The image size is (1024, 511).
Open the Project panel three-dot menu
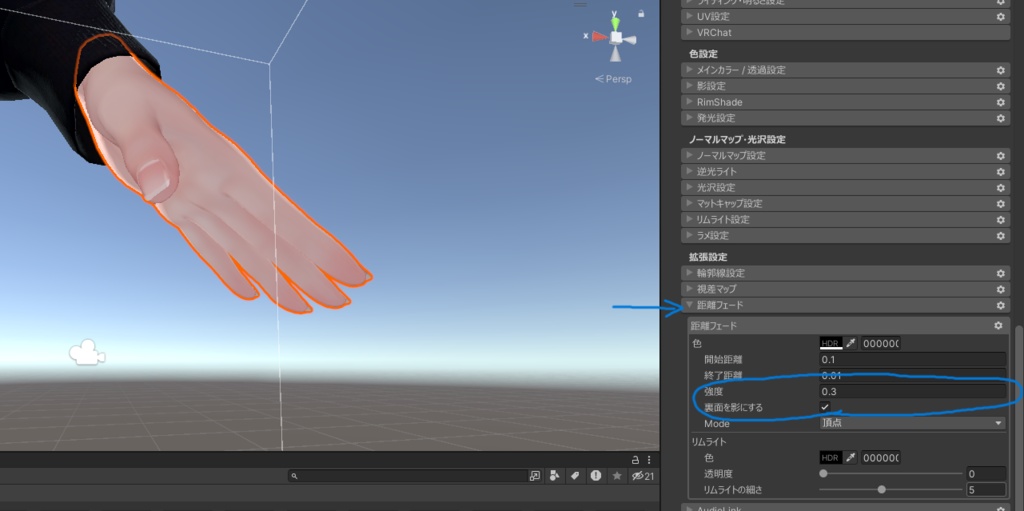point(648,460)
